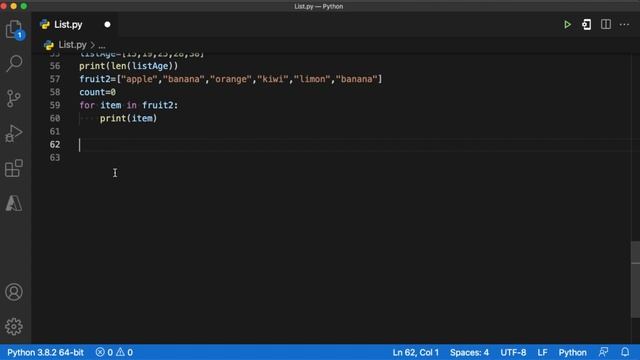Run Python file with play button

pos(567,24)
